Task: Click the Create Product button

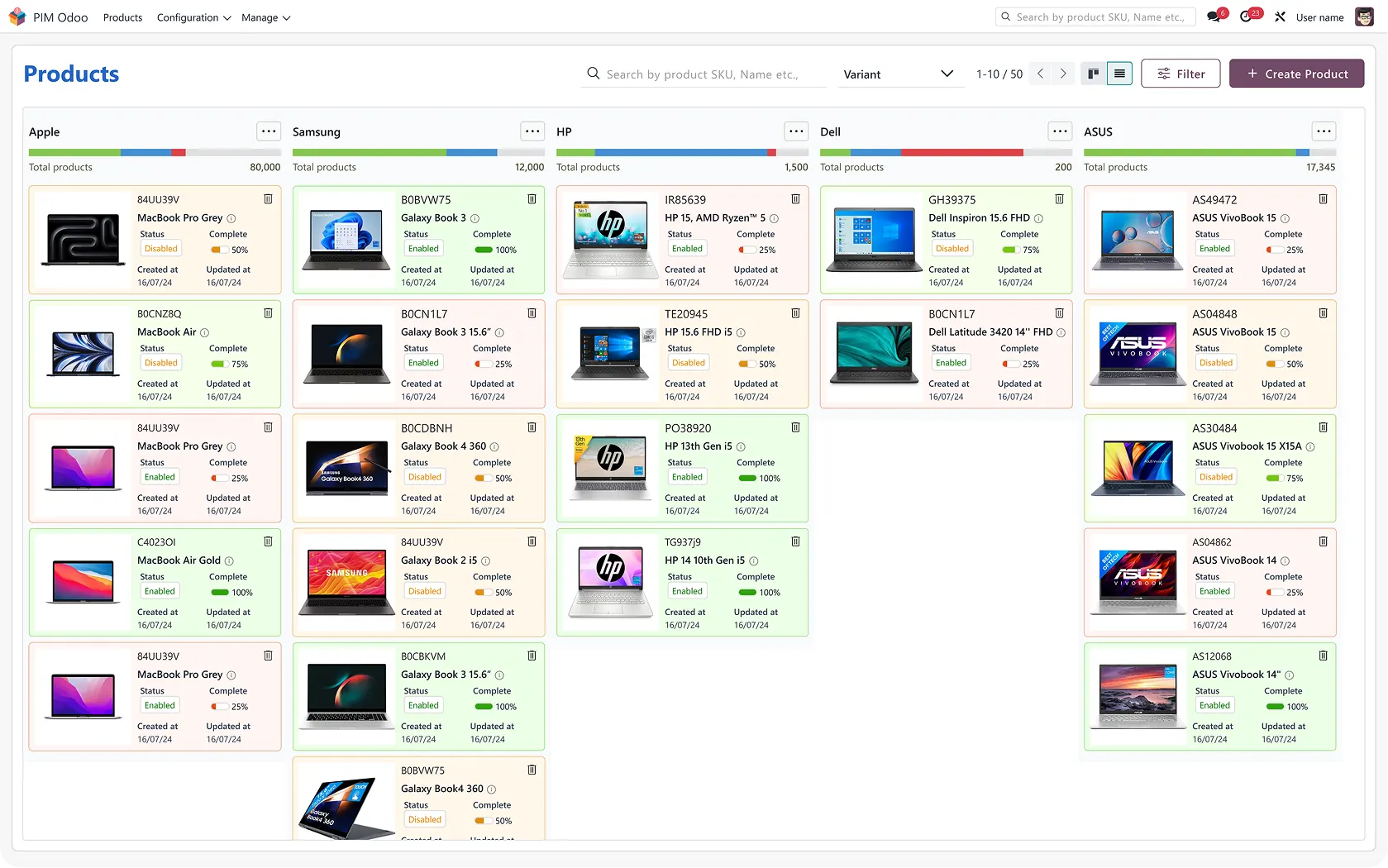Action: 1296,74
